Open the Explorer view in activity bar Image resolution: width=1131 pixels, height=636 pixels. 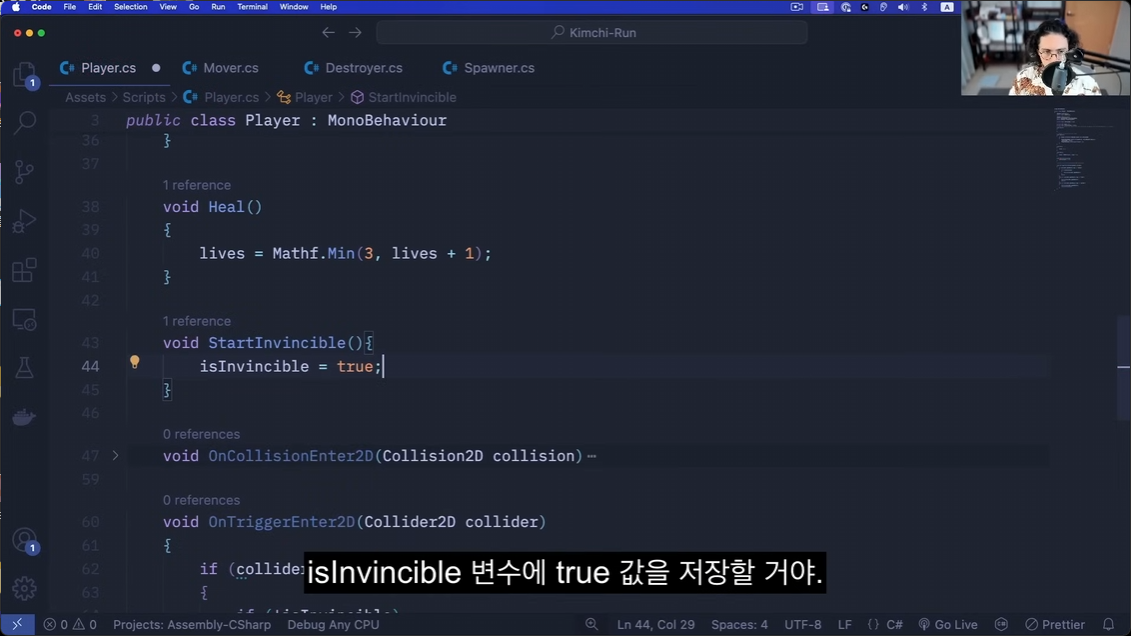pyautogui.click(x=24, y=74)
